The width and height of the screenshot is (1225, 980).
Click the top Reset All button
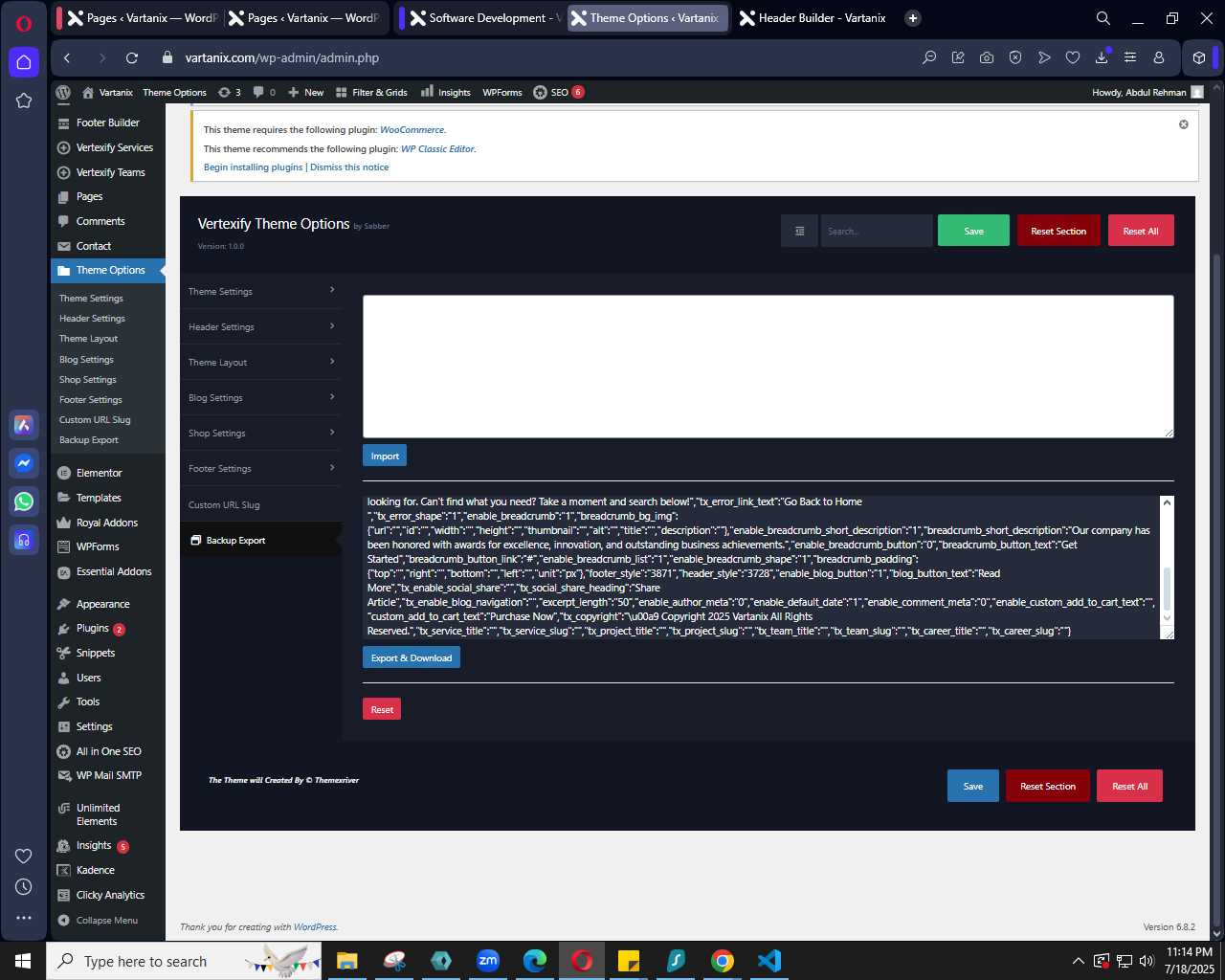[1141, 231]
